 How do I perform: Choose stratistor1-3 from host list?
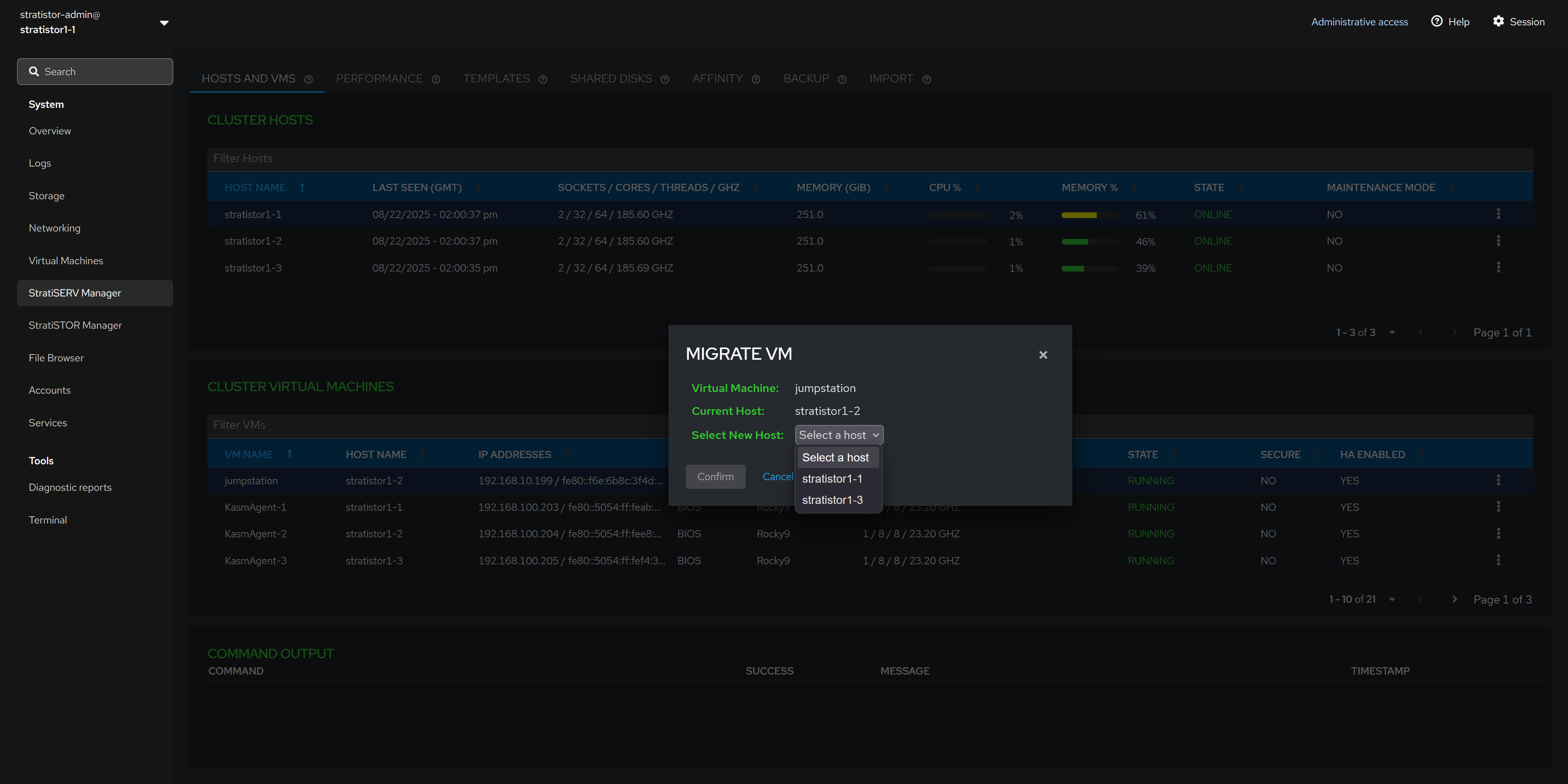point(832,500)
